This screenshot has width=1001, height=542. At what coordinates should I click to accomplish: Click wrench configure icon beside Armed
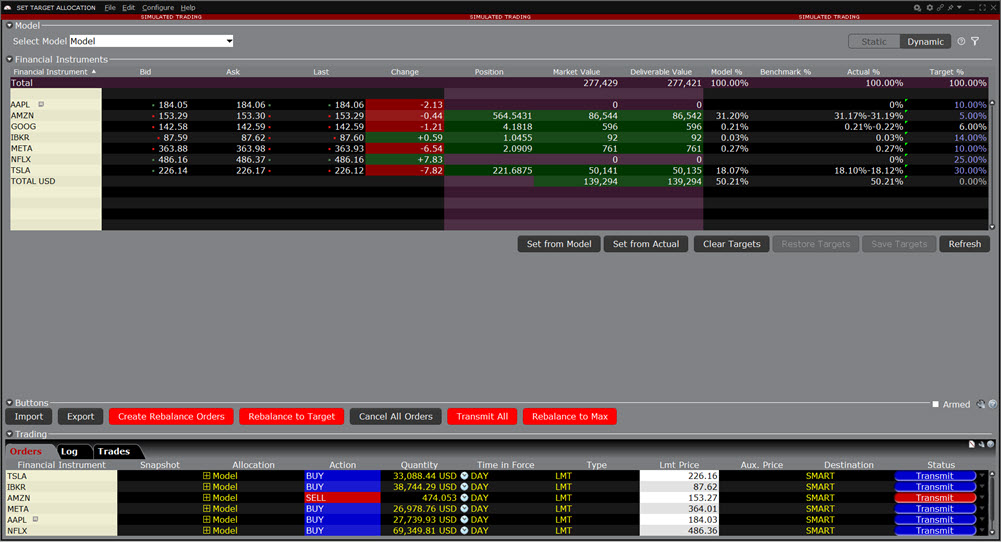click(x=981, y=404)
